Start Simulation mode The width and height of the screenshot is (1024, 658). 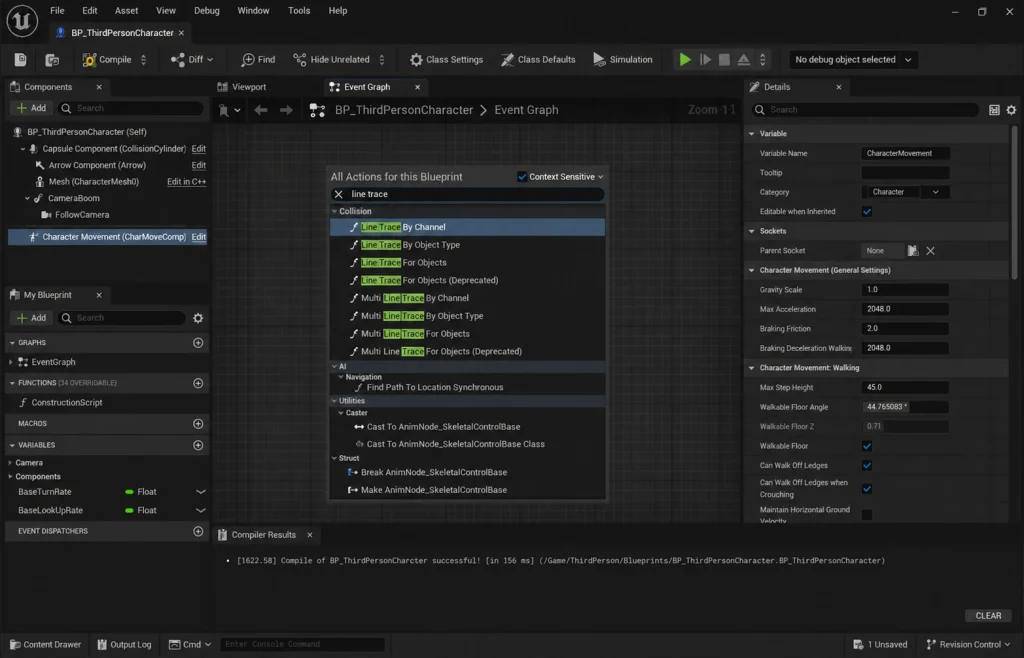tap(622, 59)
